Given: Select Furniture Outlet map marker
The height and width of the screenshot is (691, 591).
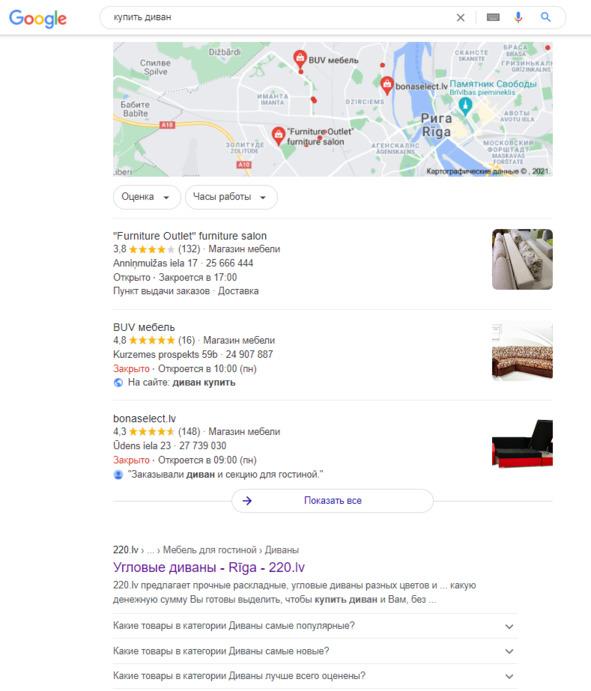Looking at the screenshot, I should [x=278, y=136].
